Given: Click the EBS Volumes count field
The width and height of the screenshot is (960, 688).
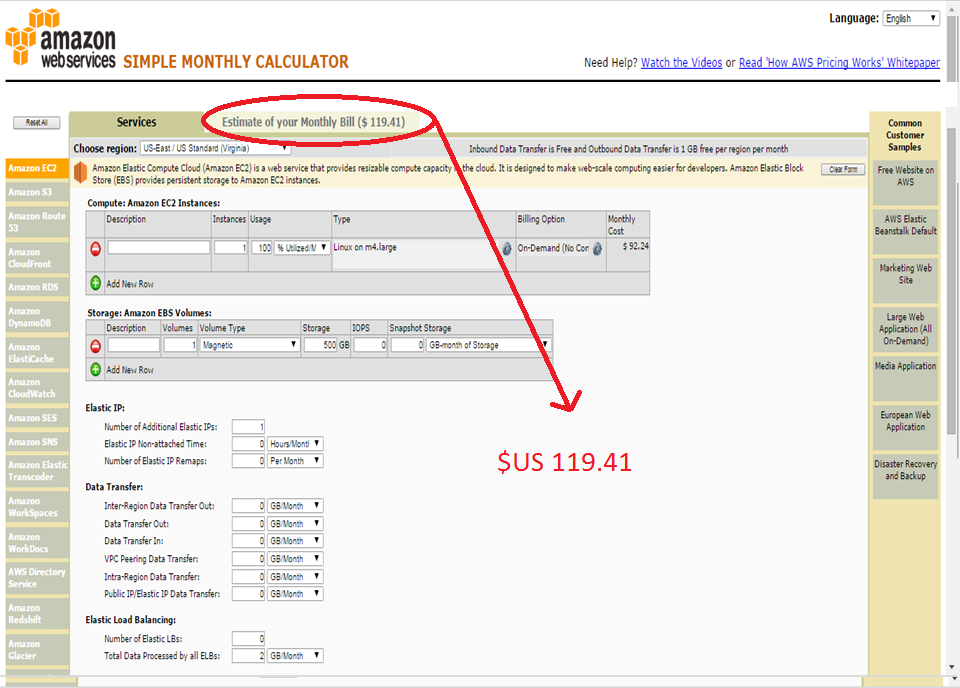Looking at the screenshot, I should point(180,345).
